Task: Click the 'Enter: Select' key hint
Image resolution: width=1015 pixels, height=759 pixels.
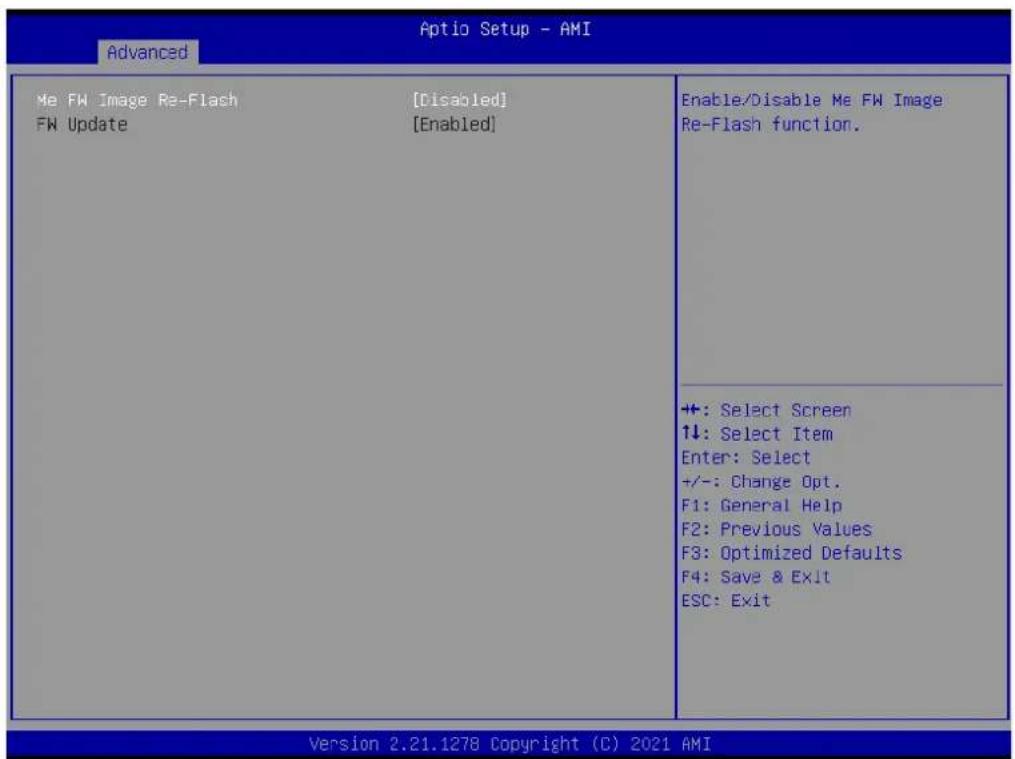Action: click(746, 458)
